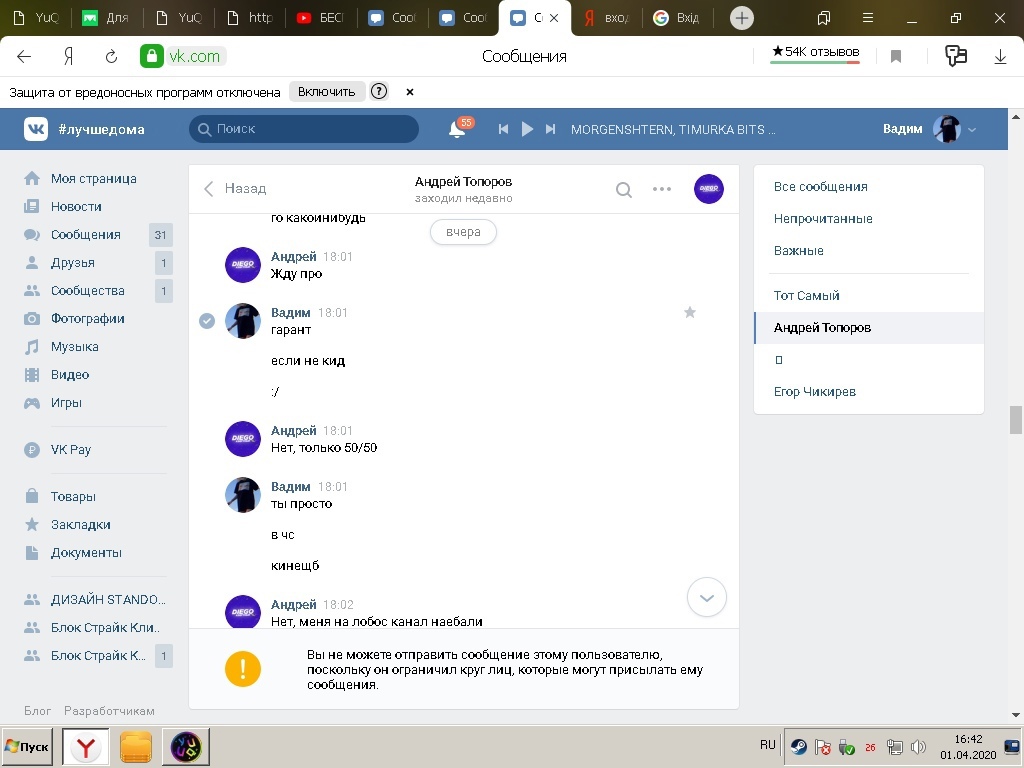Go to previous track in player
Image resolution: width=1024 pixels, height=768 pixels.
[504, 129]
